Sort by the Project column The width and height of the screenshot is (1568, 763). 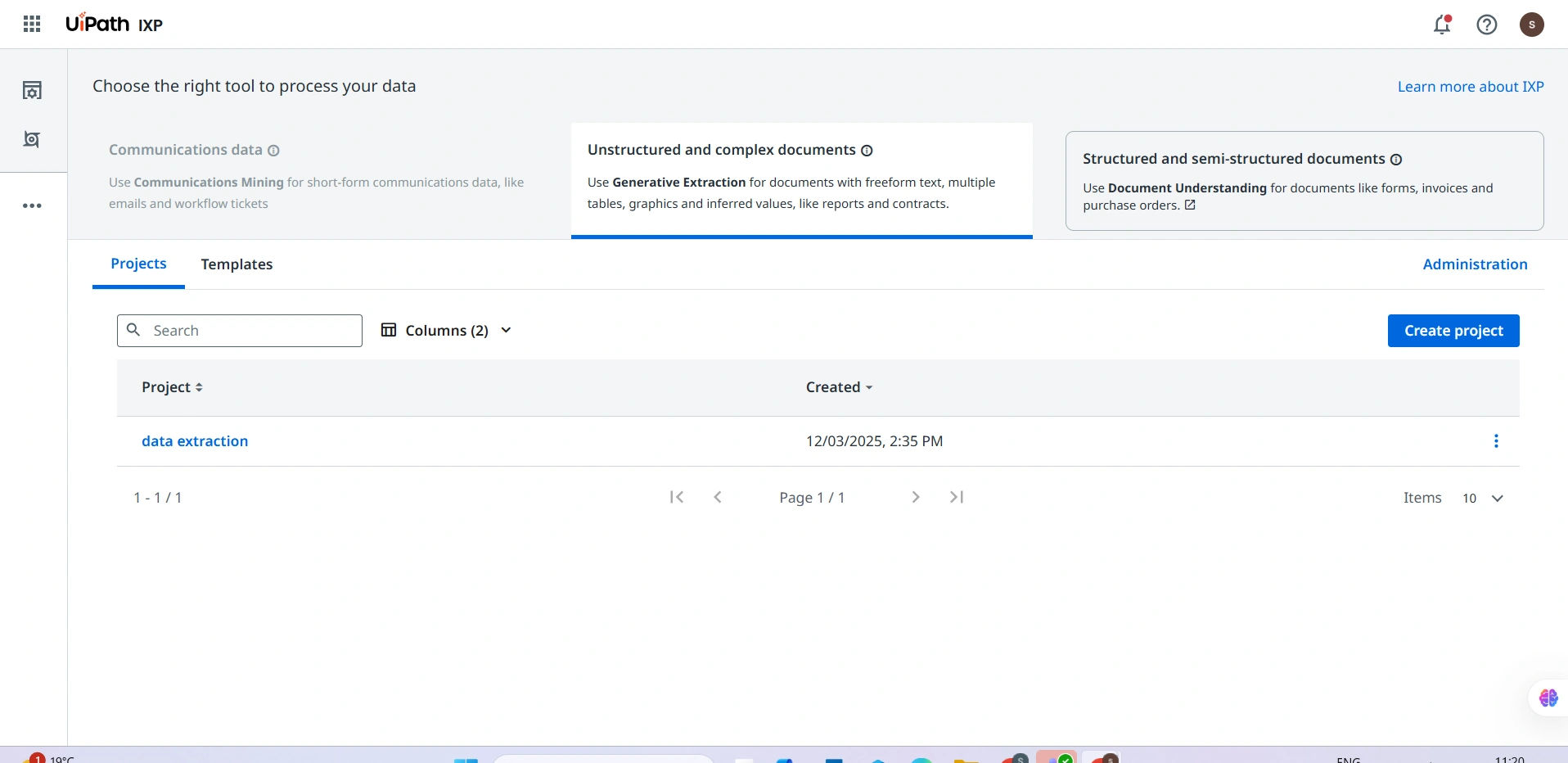coord(172,387)
